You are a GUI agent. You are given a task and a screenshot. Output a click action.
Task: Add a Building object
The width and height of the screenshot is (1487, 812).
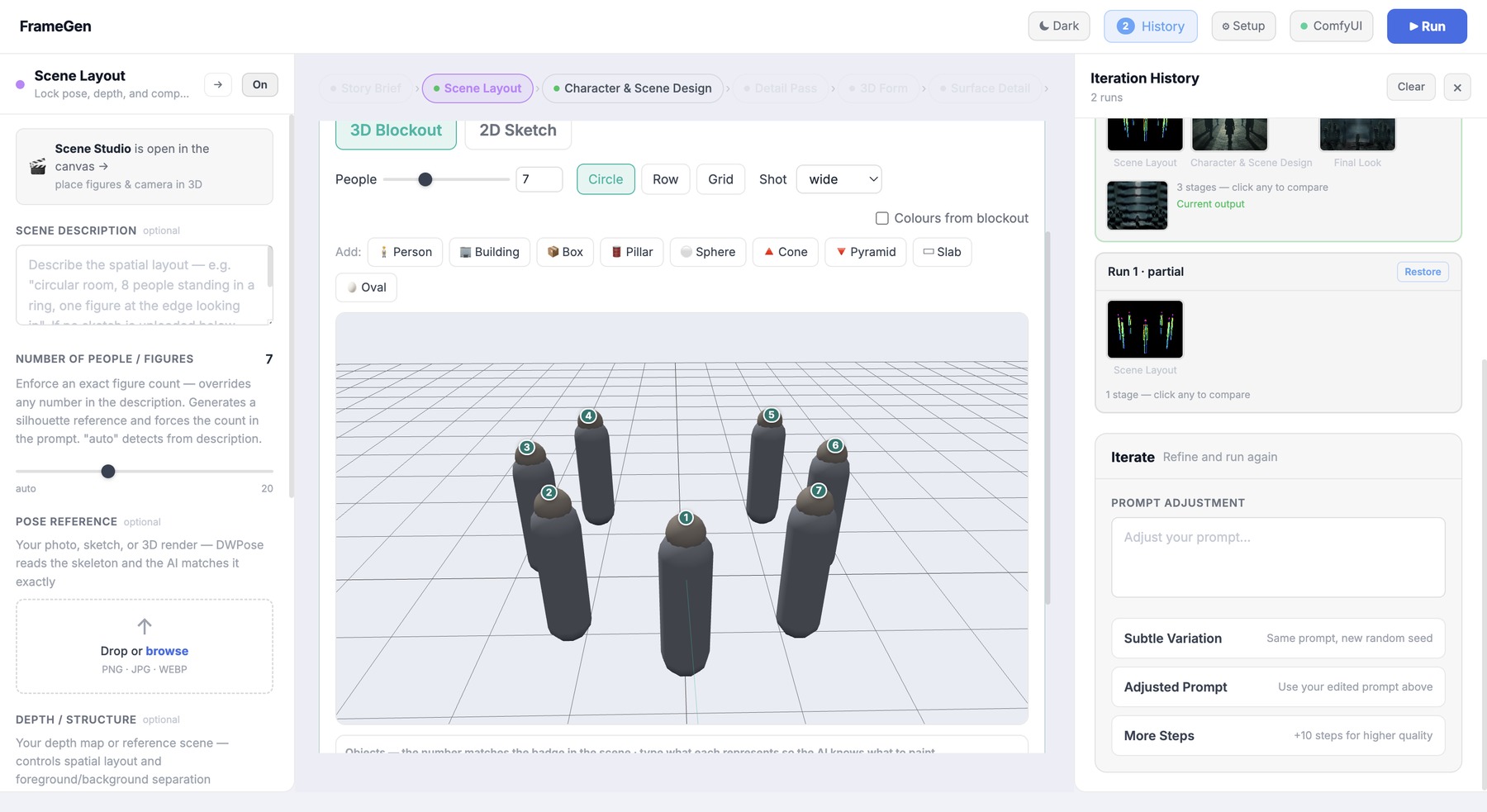pos(489,252)
